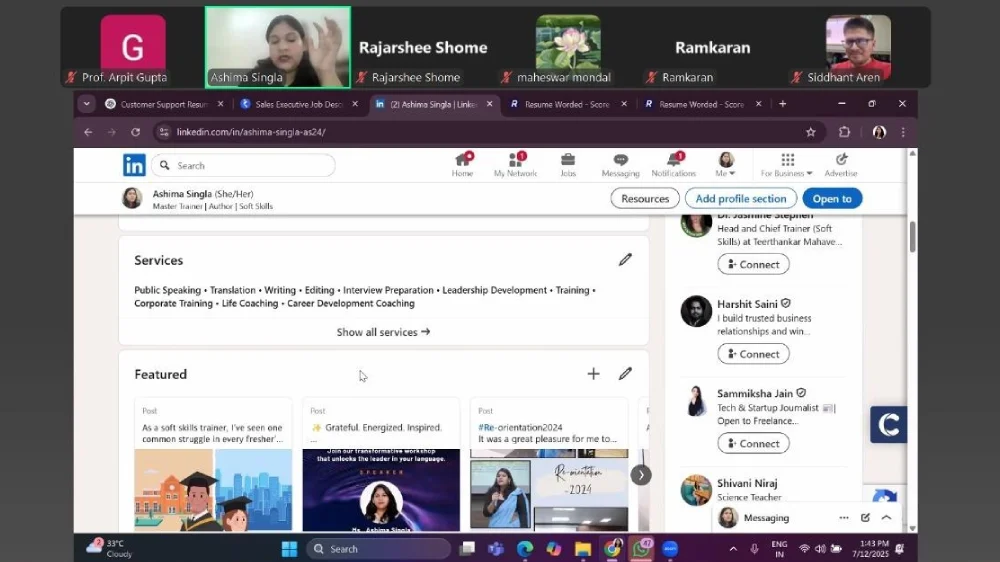Add a Featured item with plus icon
This screenshot has height=562, width=1000.
tap(593, 374)
